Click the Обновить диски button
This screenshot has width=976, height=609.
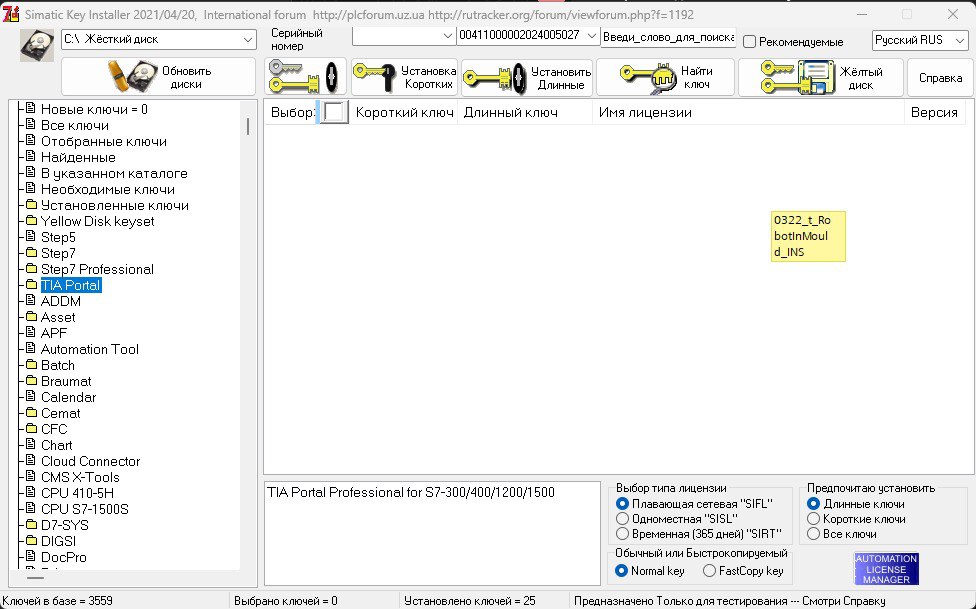(159, 77)
